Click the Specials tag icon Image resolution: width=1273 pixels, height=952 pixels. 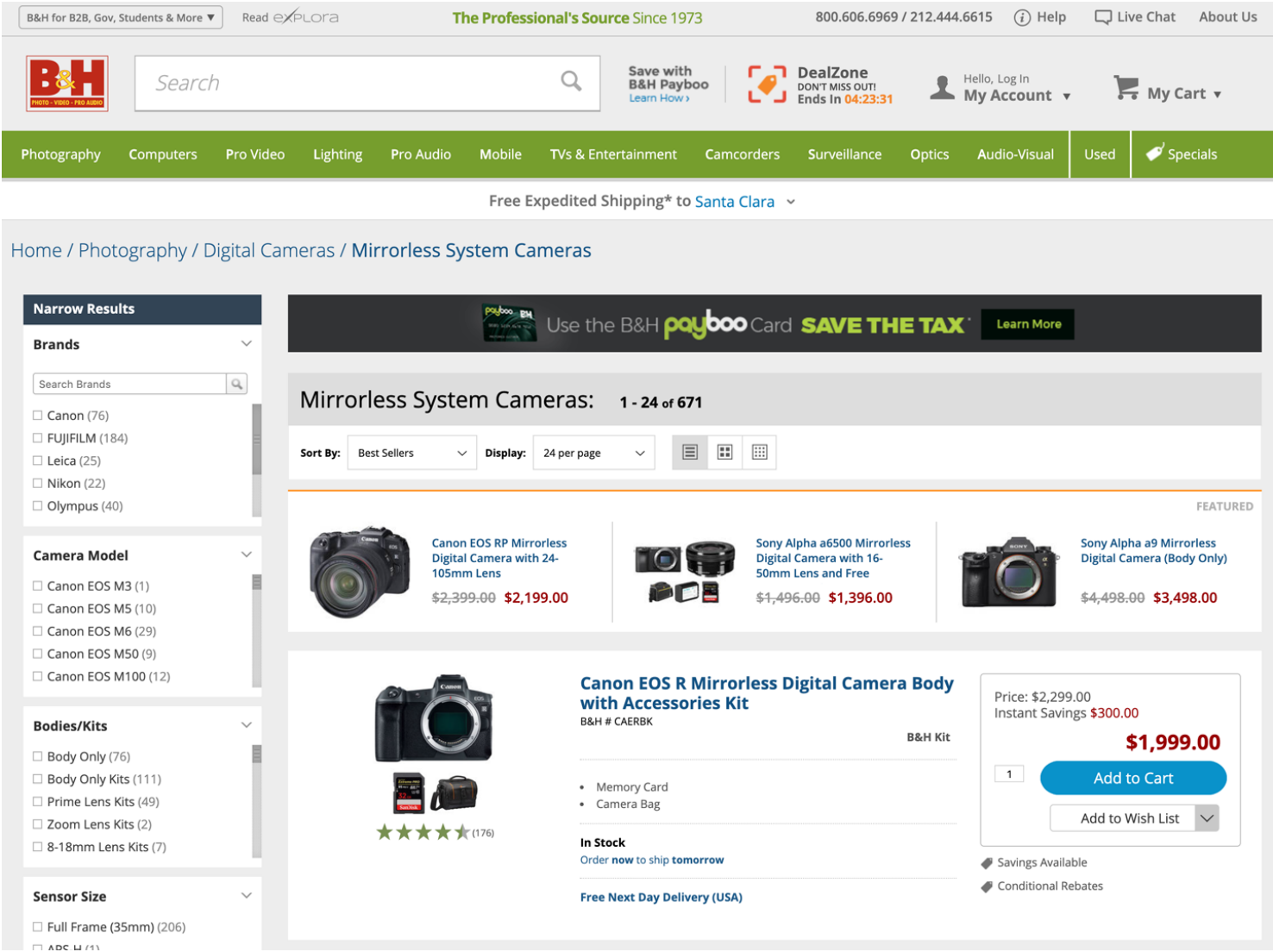pyautogui.click(x=1155, y=153)
